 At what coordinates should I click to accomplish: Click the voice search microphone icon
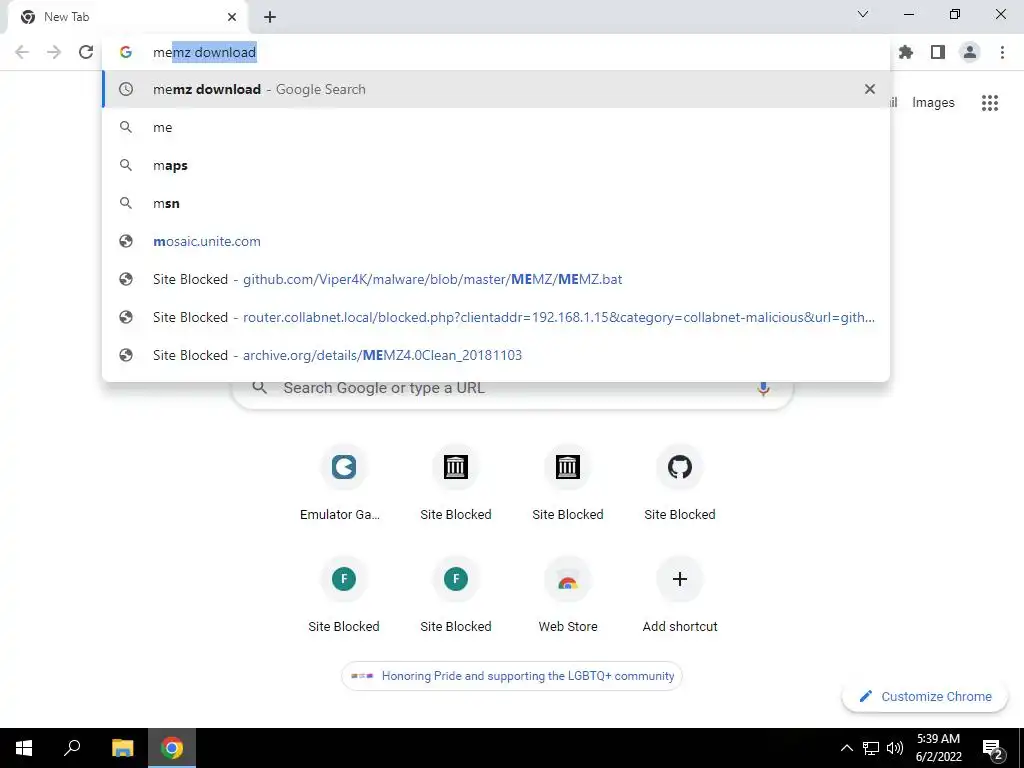pos(763,388)
